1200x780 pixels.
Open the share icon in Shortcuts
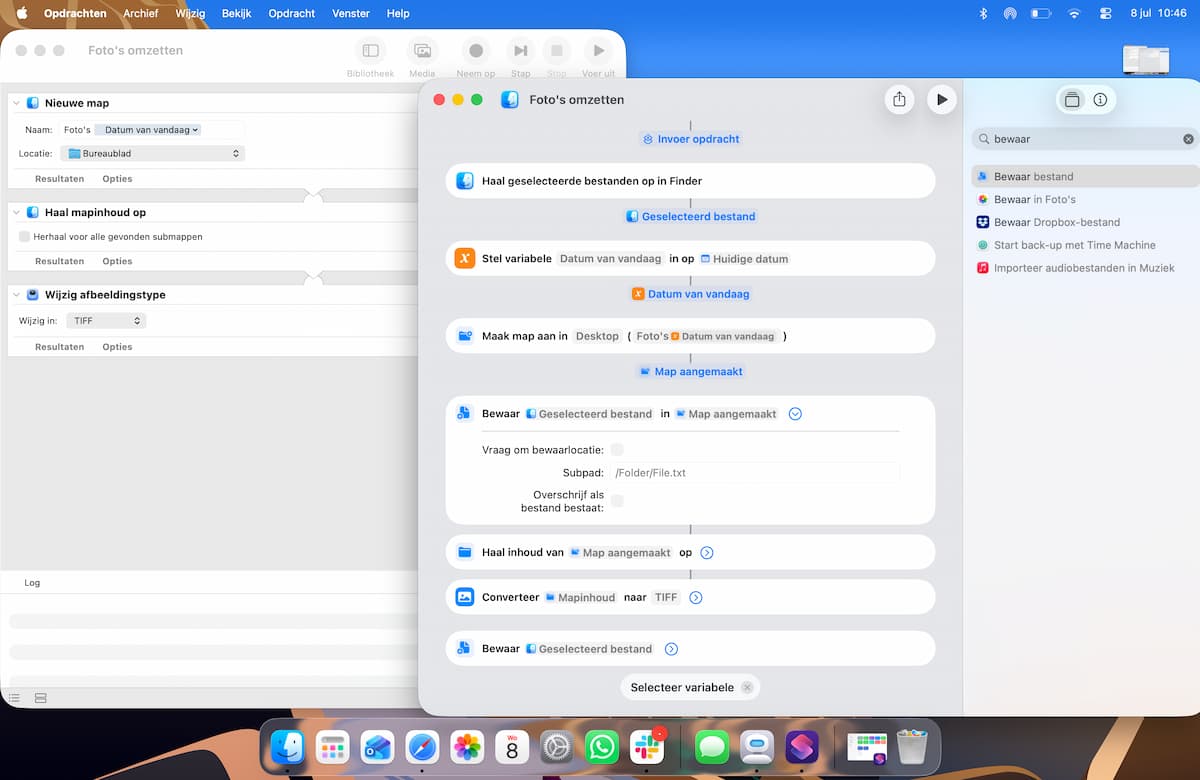coord(899,99)
